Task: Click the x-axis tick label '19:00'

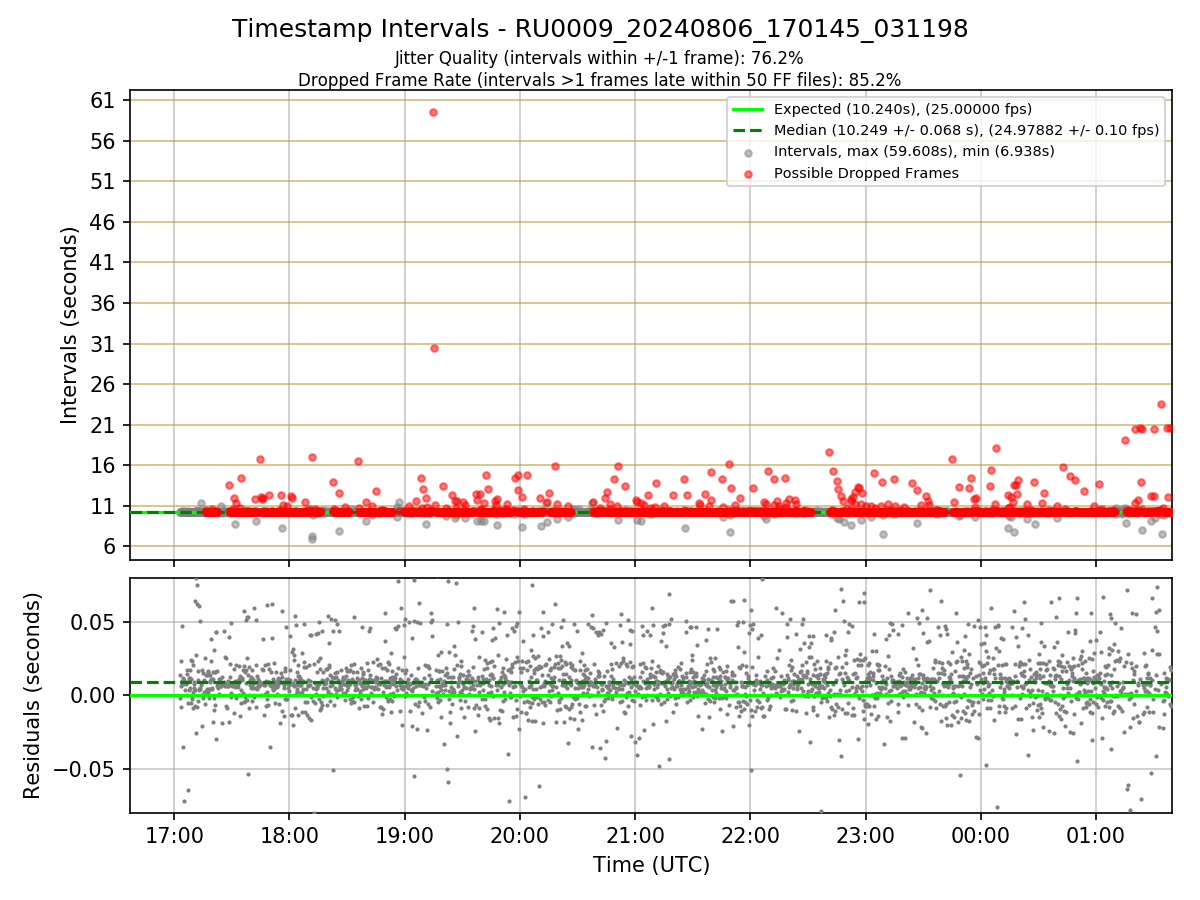Action: coord(405,834)
